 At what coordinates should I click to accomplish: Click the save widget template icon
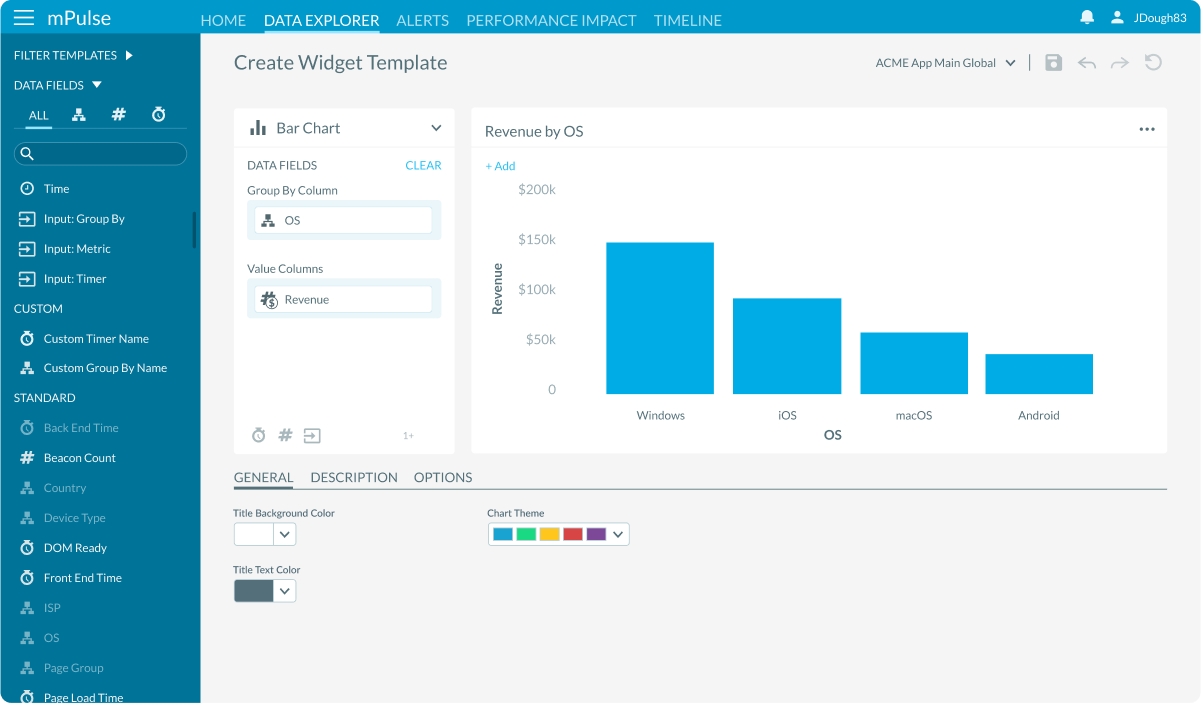[1053, 62]
